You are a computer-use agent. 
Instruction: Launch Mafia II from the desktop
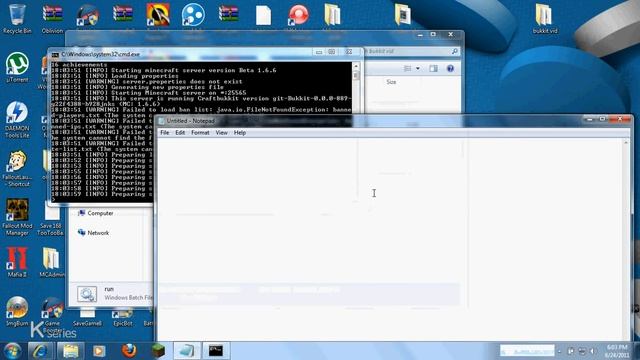click(x=17, y=262)
